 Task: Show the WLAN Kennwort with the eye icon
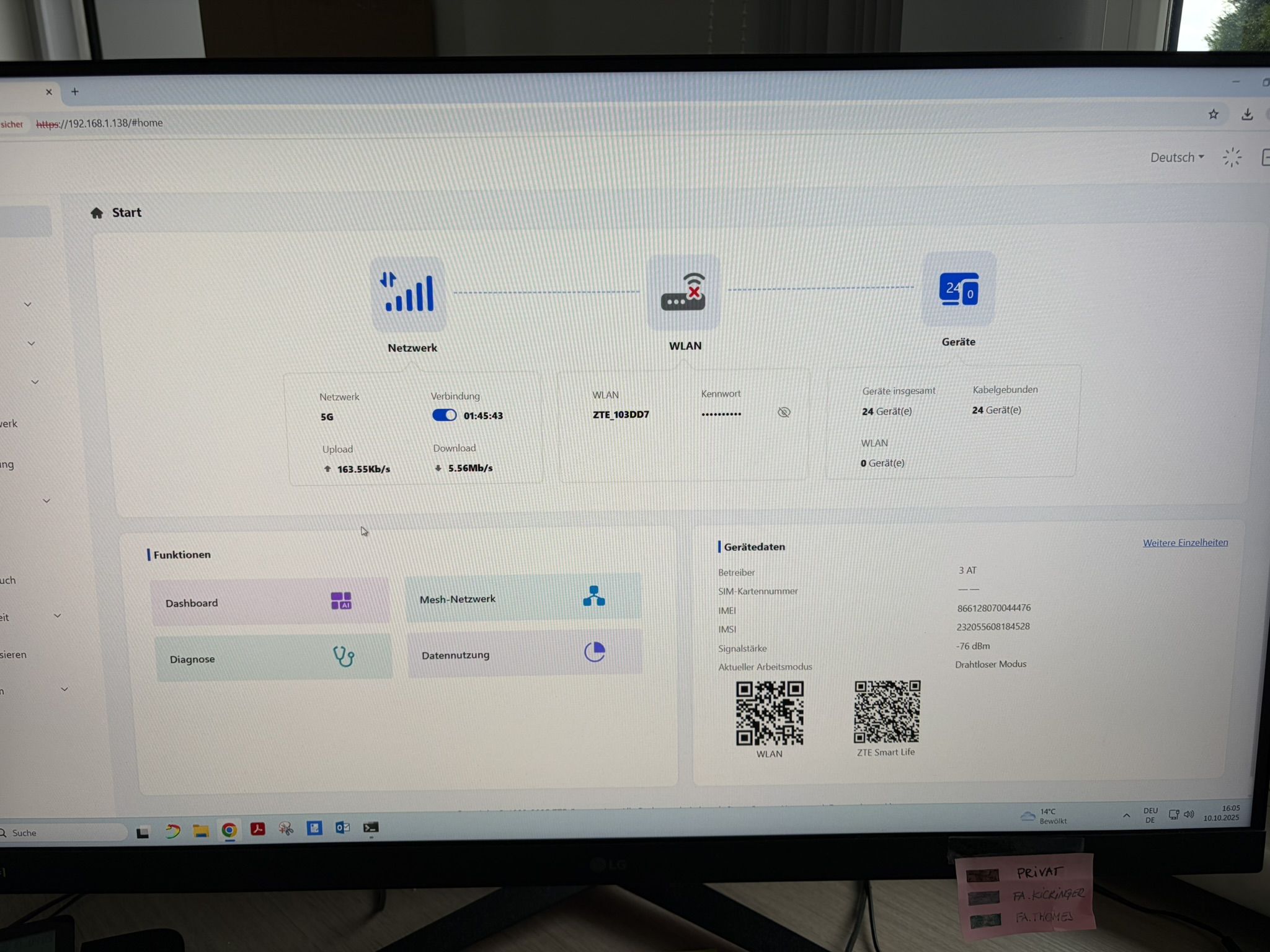[x=784, y=412]
